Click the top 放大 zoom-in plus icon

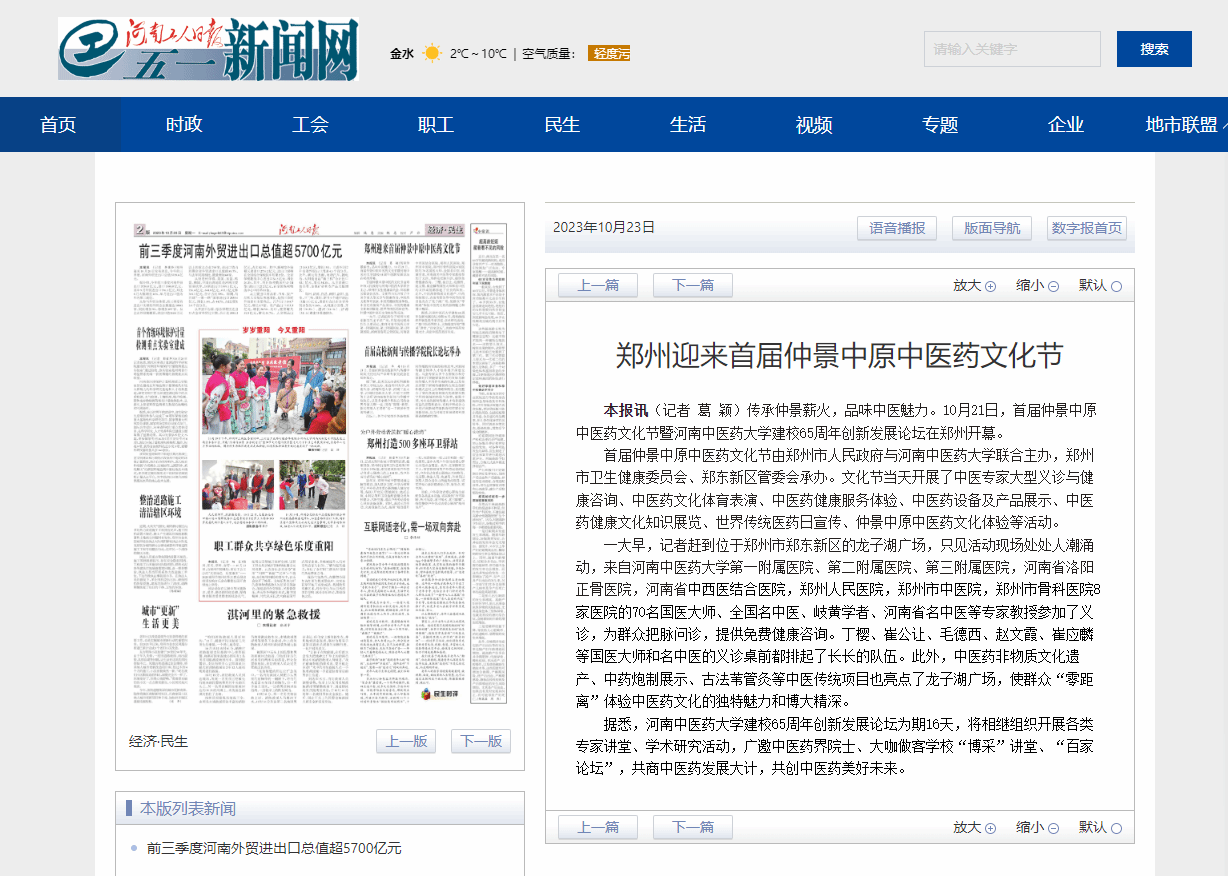coord(990,286)
